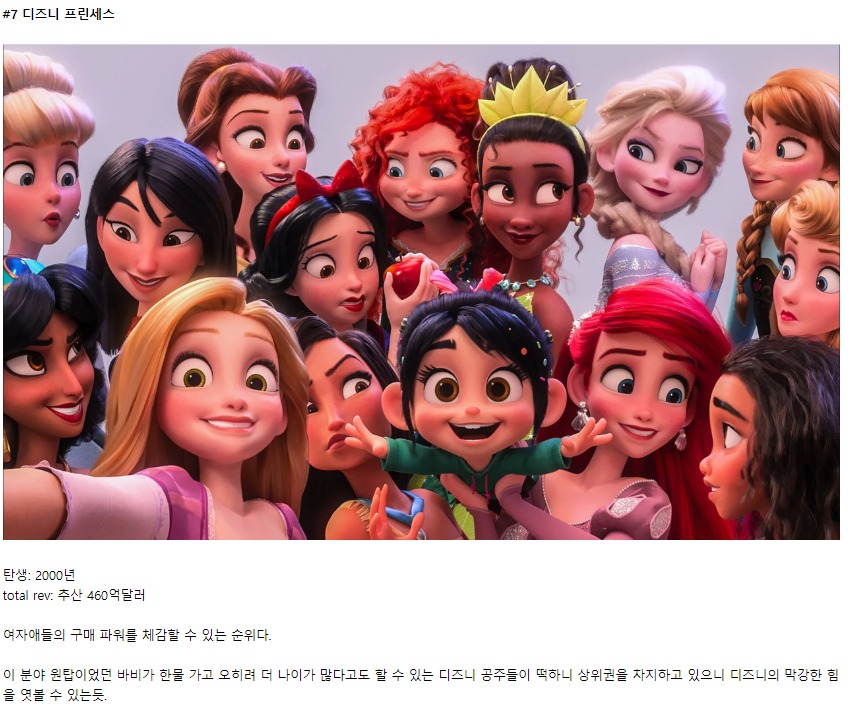
Task: Click the '#7 디즈니 프린세스' heading
Action: [59, 14]
